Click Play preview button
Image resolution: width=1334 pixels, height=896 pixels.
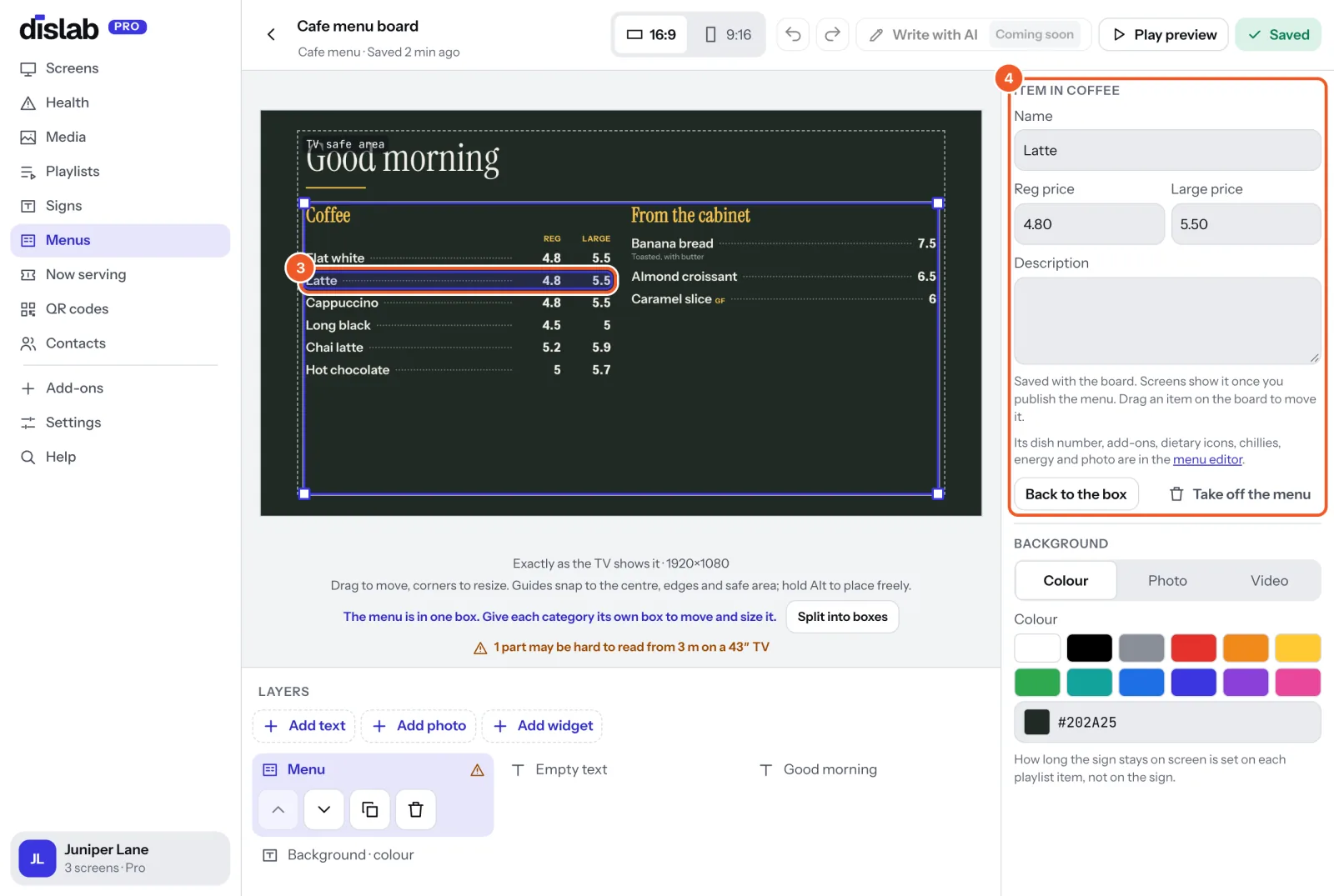click(1164, 34)
